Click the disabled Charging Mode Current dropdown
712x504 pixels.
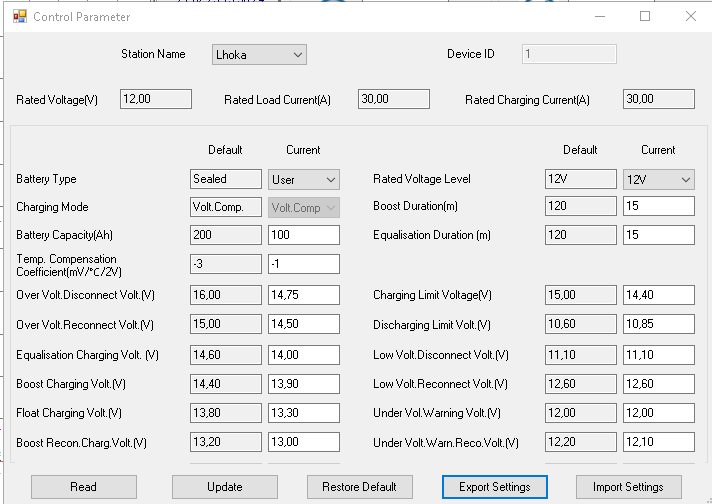pos(304,208)
